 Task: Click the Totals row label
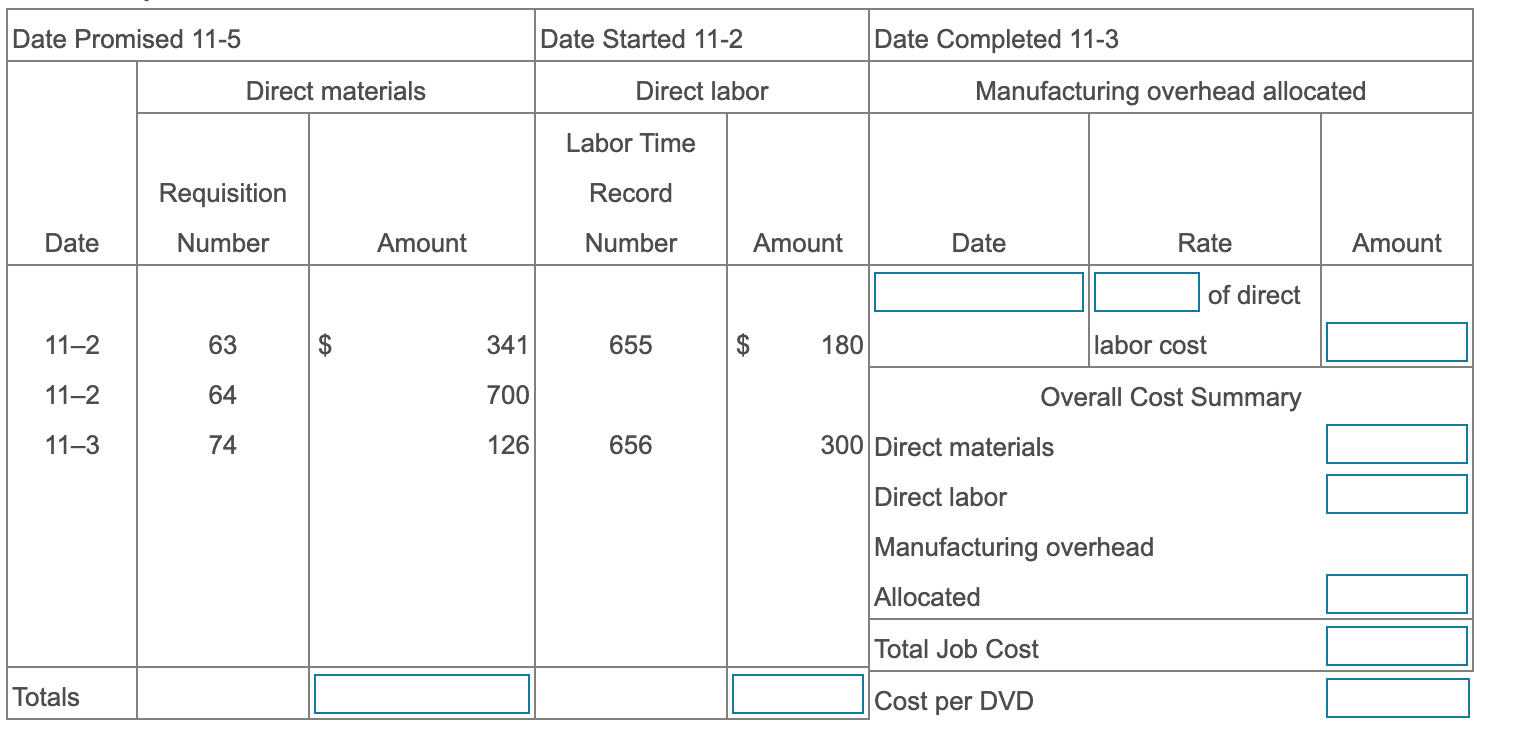(x=45, y=697)
